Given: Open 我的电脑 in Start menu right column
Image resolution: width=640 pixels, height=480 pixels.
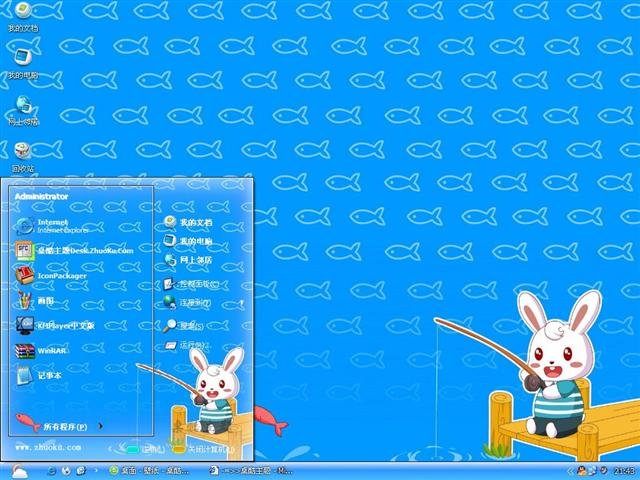Looking at the screenshot, I should 188,241.
